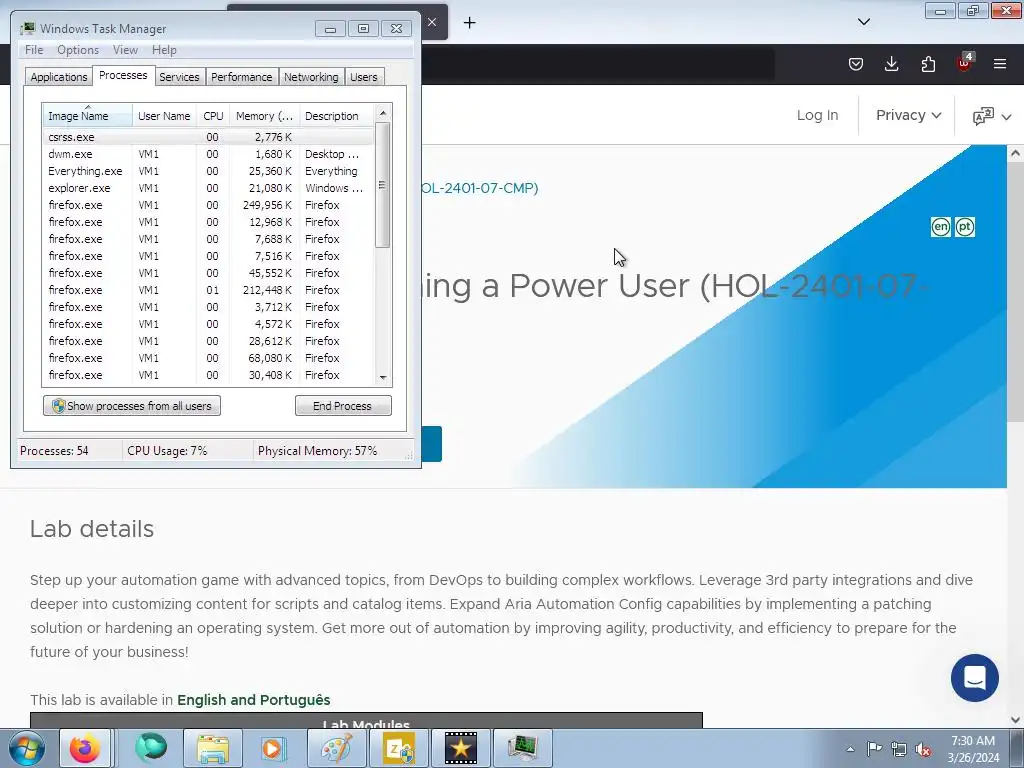Select the explorer.exe process row
Image resolution: width=1024 pixels, height=768 pixels.
pos(208,188)
